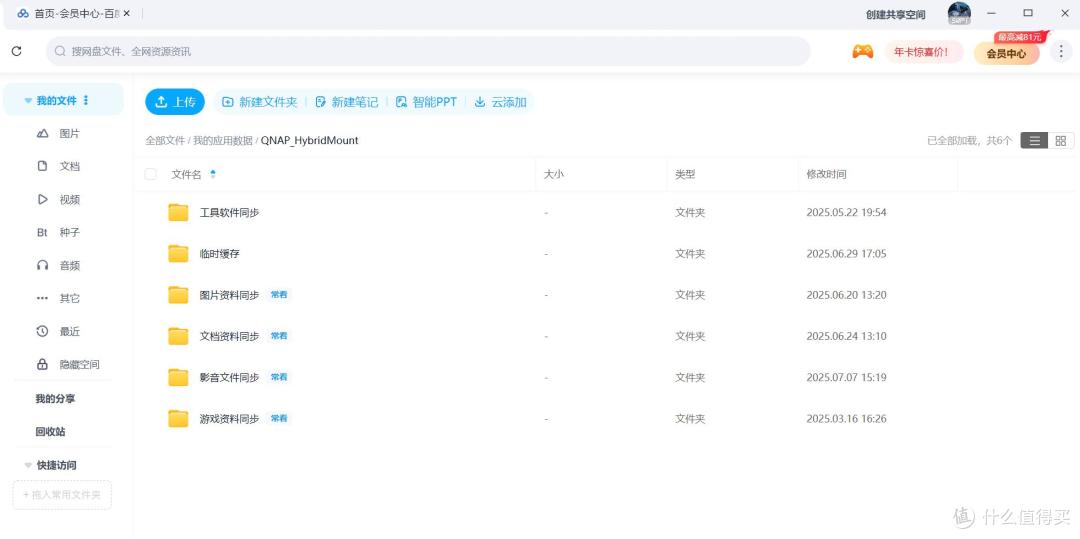
Task: Click the 临时缓存 folder name
Action: tap(220, 254)
